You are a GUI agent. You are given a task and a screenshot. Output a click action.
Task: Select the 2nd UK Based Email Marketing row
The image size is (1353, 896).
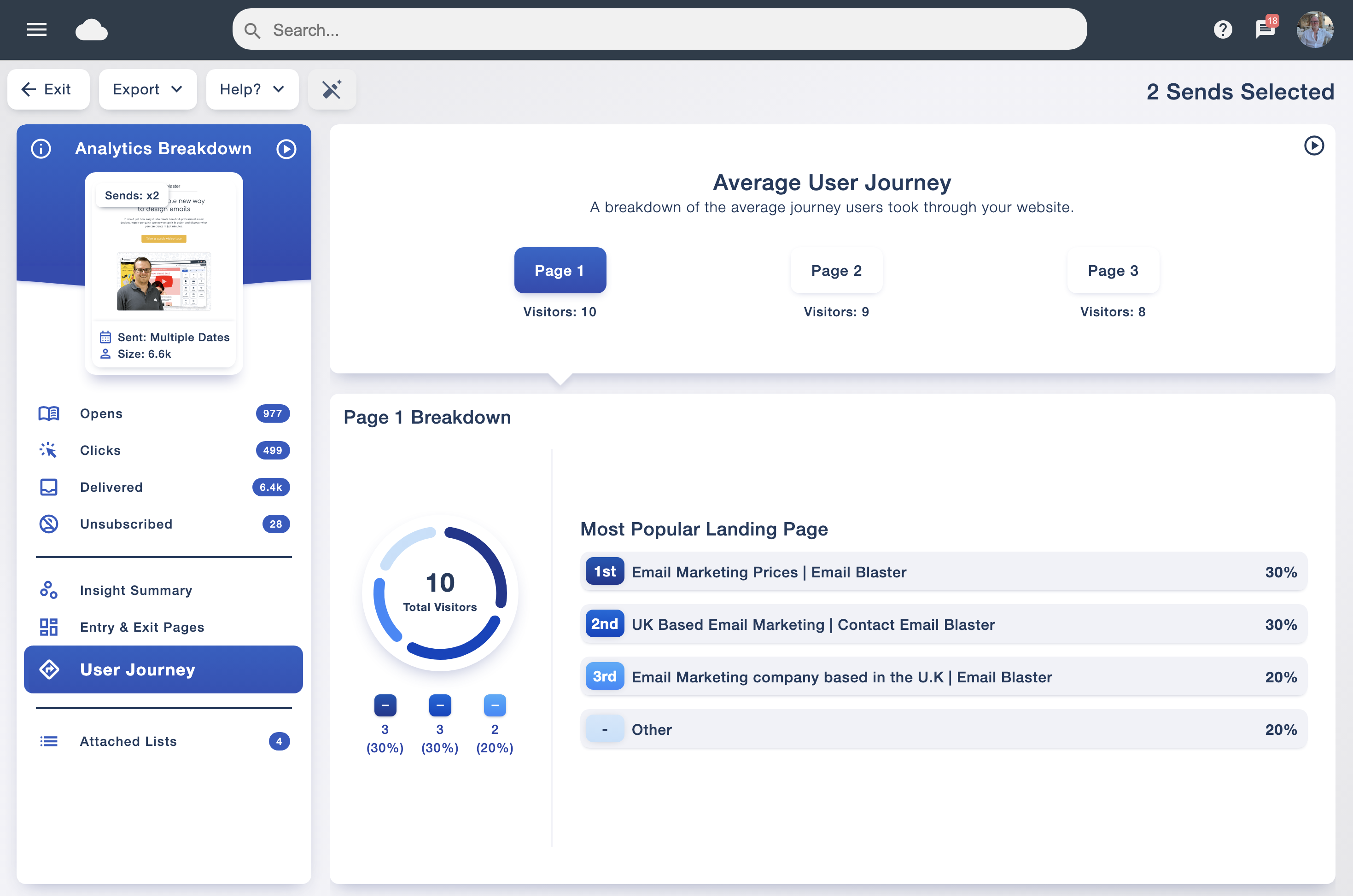point(943,624)
